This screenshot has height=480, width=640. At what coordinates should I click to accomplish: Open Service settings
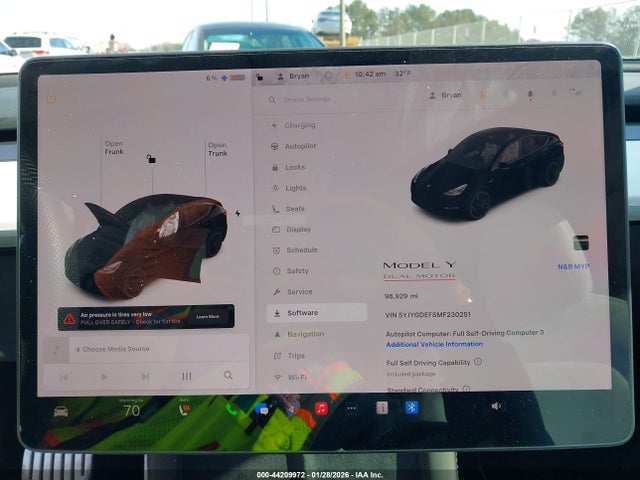[293, 291]
